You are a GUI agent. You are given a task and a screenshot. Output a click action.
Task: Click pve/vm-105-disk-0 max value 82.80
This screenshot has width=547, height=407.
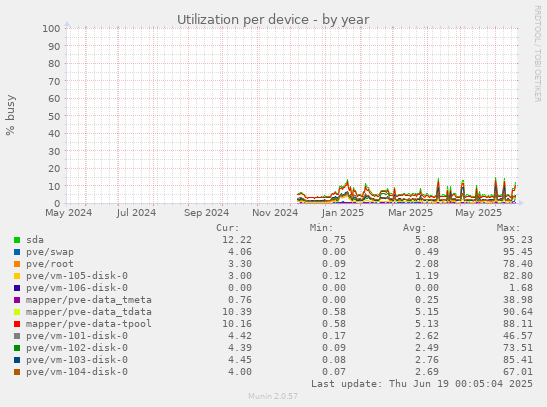[518, 276]
